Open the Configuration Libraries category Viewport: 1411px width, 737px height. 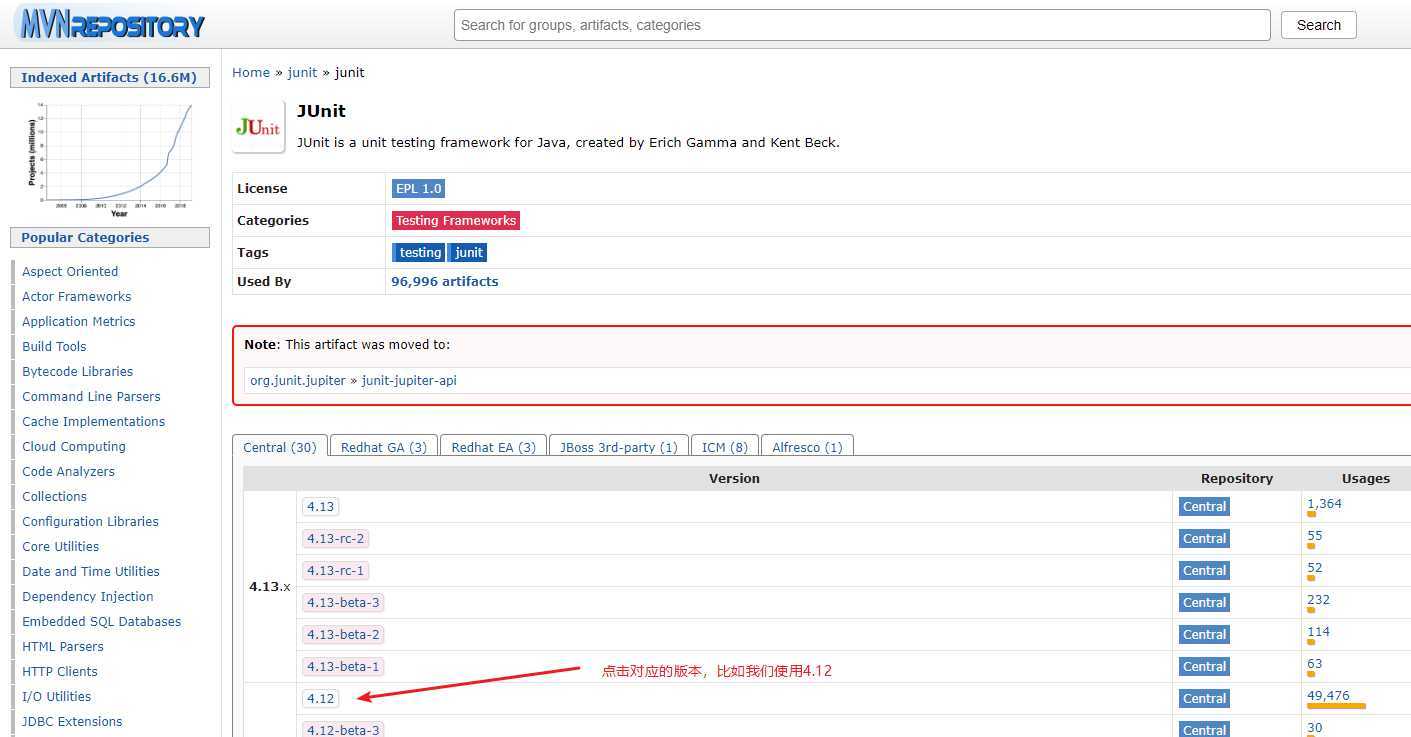[90, 521]
